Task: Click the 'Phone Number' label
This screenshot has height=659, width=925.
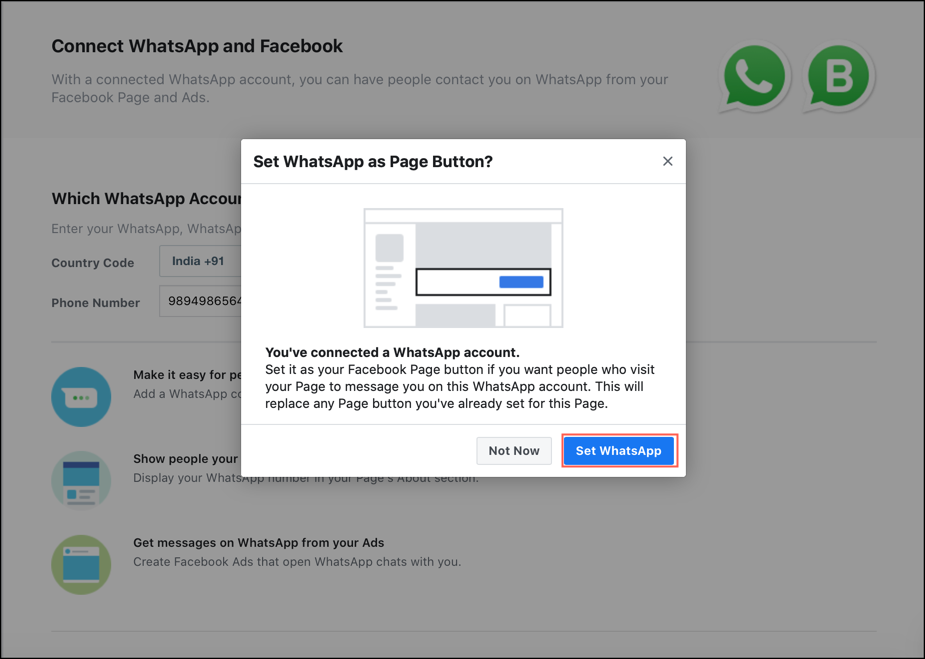Action: 96,303
